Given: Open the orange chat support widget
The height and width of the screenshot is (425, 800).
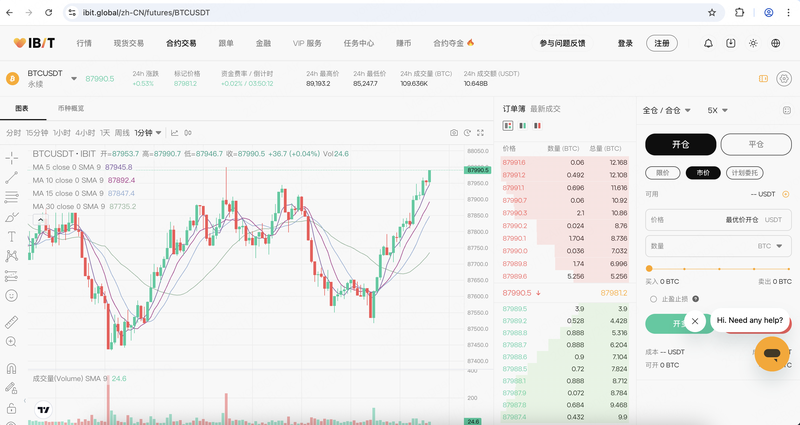Looking at the screenshot, I should (772, 354).
